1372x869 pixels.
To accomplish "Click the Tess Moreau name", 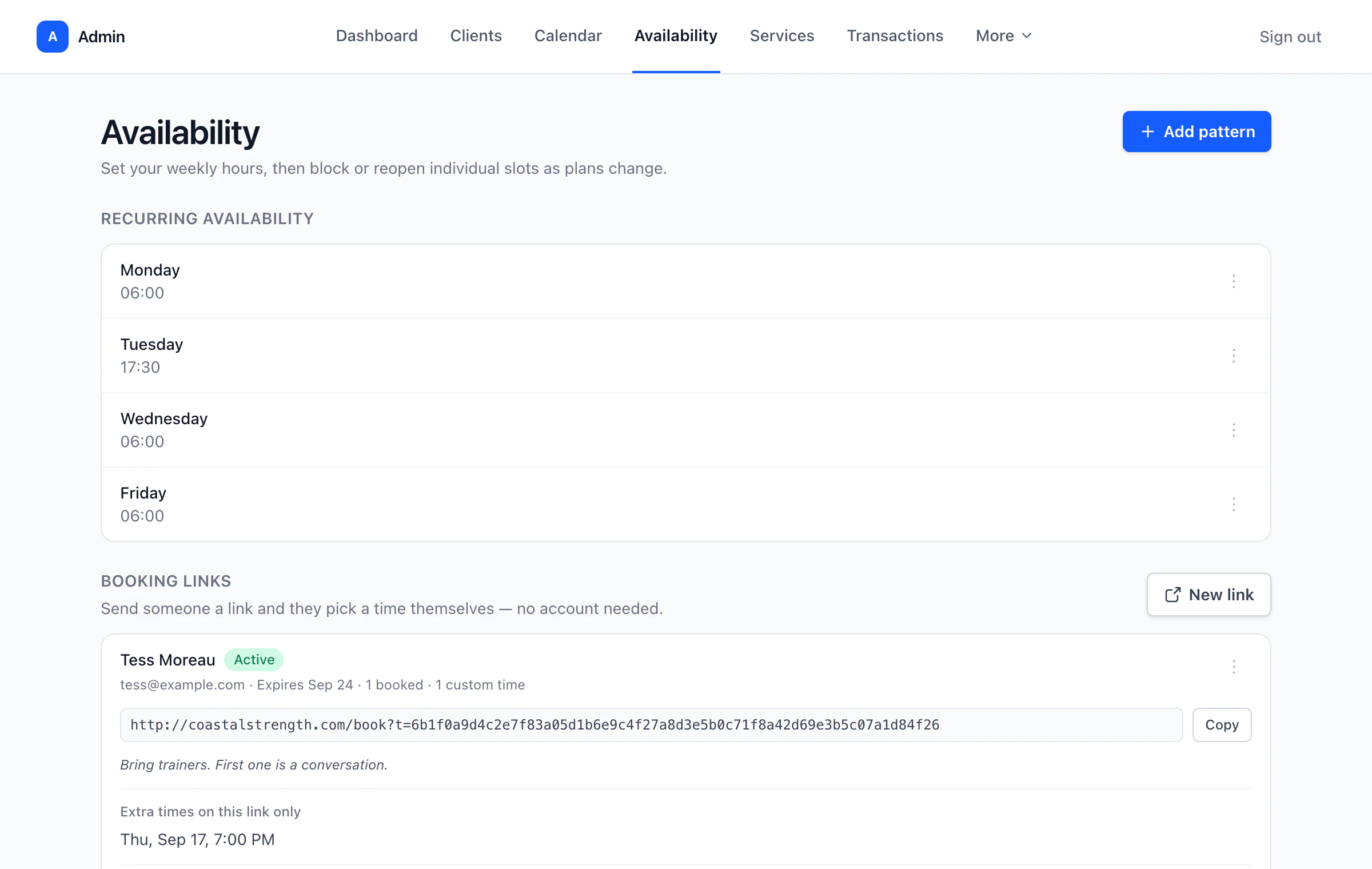I will tap(167, 660).
